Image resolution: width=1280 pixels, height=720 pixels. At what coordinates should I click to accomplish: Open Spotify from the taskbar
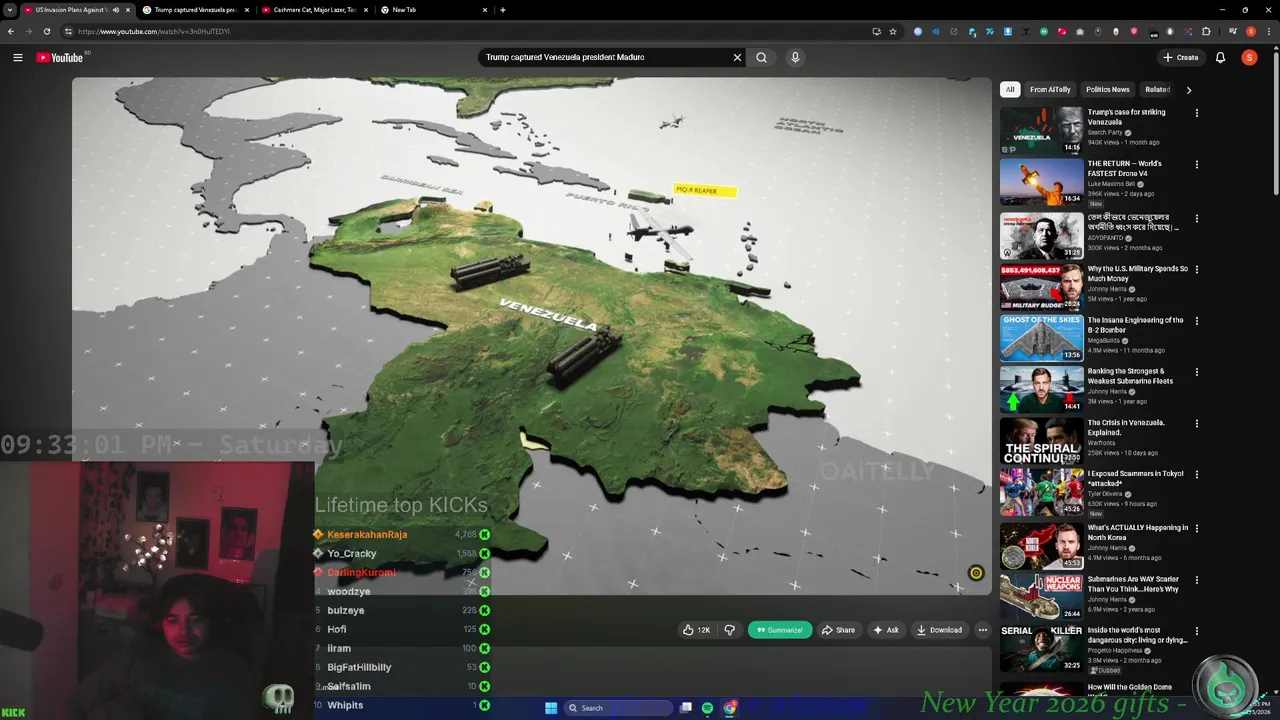(708, 708)
